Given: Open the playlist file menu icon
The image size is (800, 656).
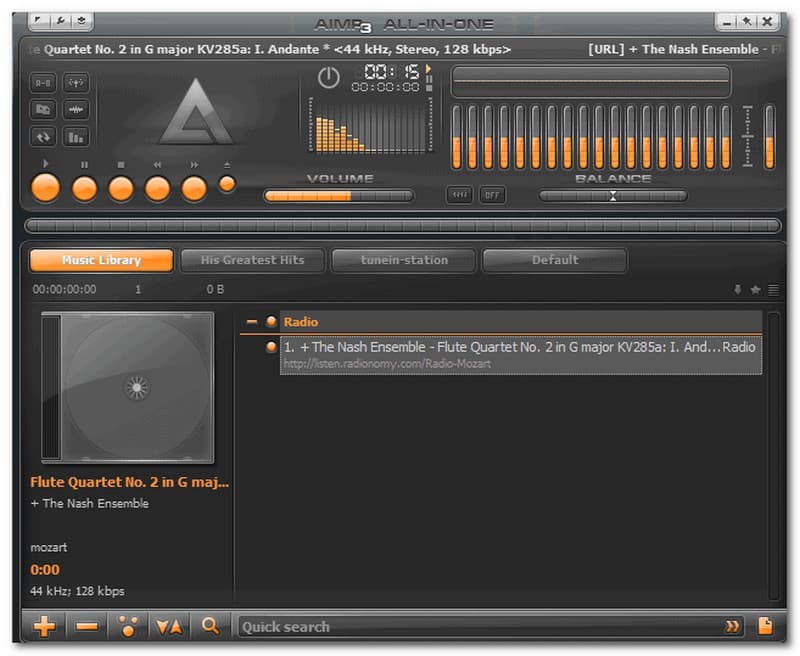Looking at the screenshot, I should [x=765, y=626].
